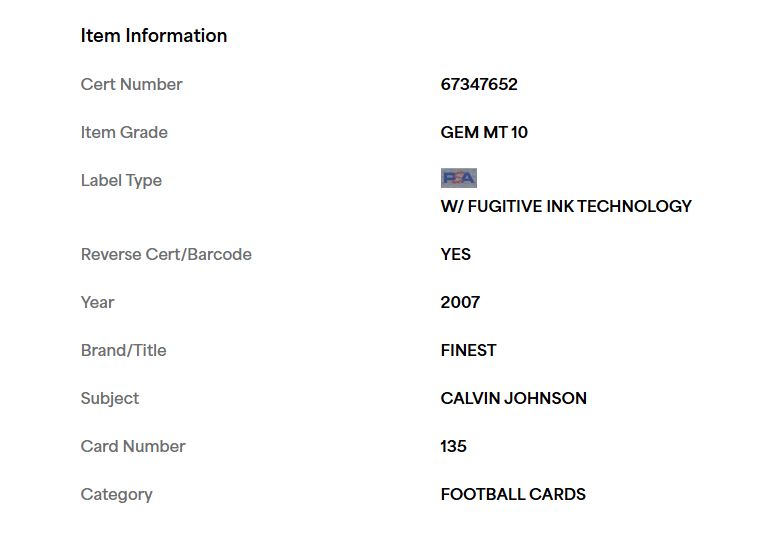This screenshot has height=549, width=764.
Task: Click the Year label
Action: pos(97,303)
